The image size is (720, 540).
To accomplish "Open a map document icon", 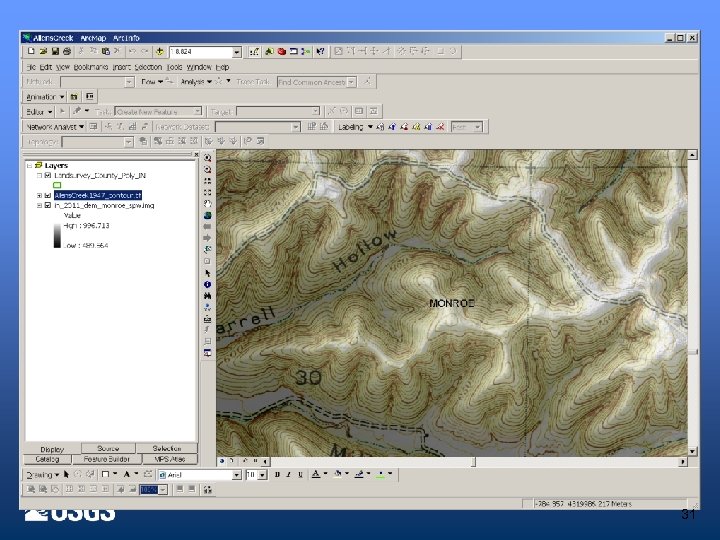I will click(43, 51).
